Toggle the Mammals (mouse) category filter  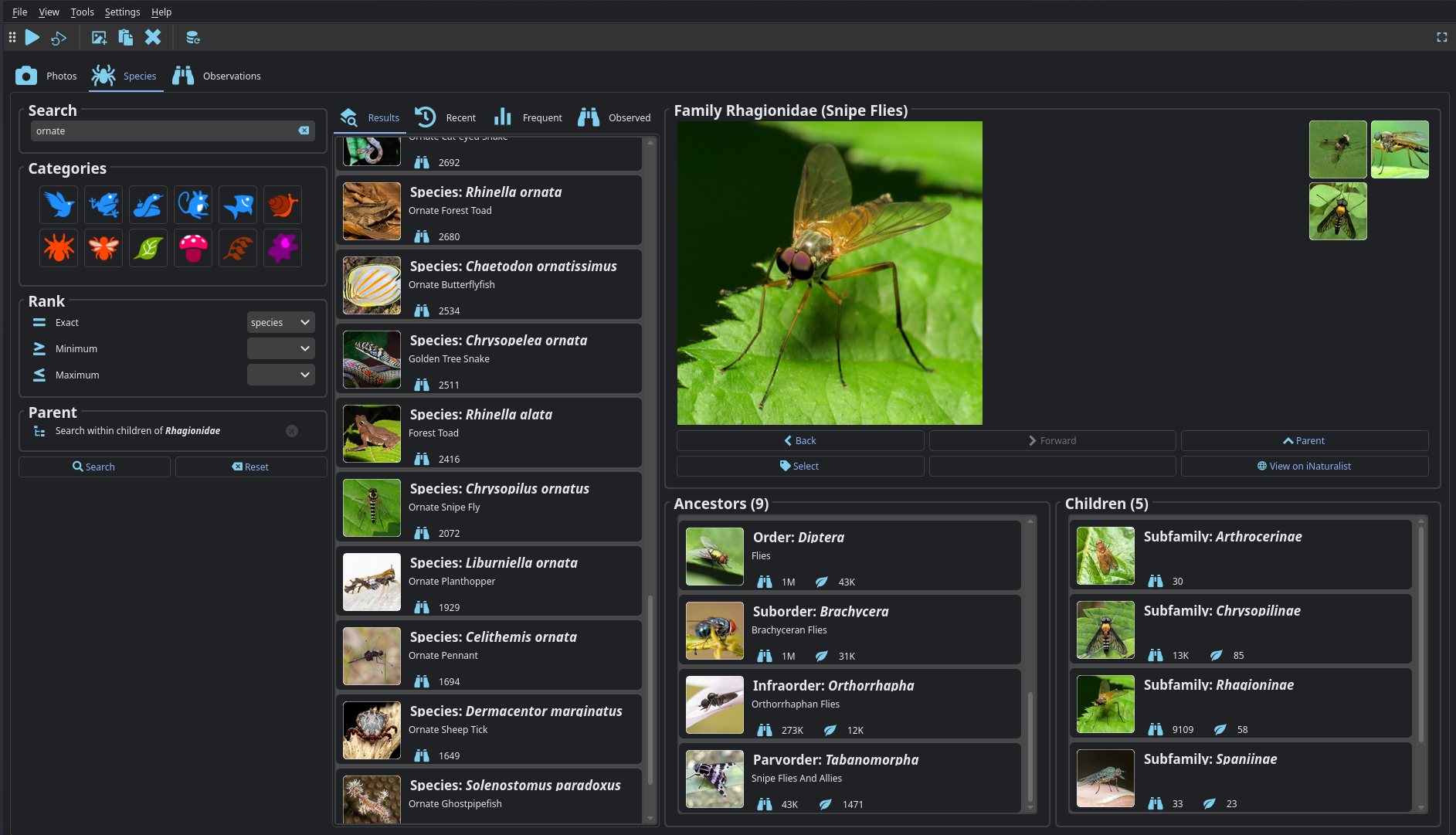tap(193, 205)
